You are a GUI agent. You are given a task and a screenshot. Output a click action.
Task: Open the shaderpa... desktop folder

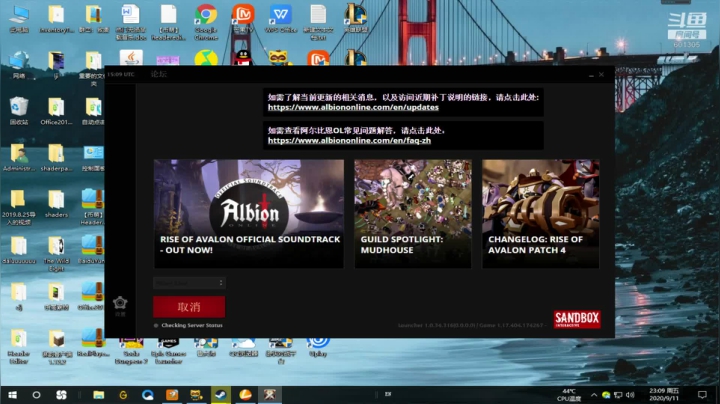(x=56, y=157)
